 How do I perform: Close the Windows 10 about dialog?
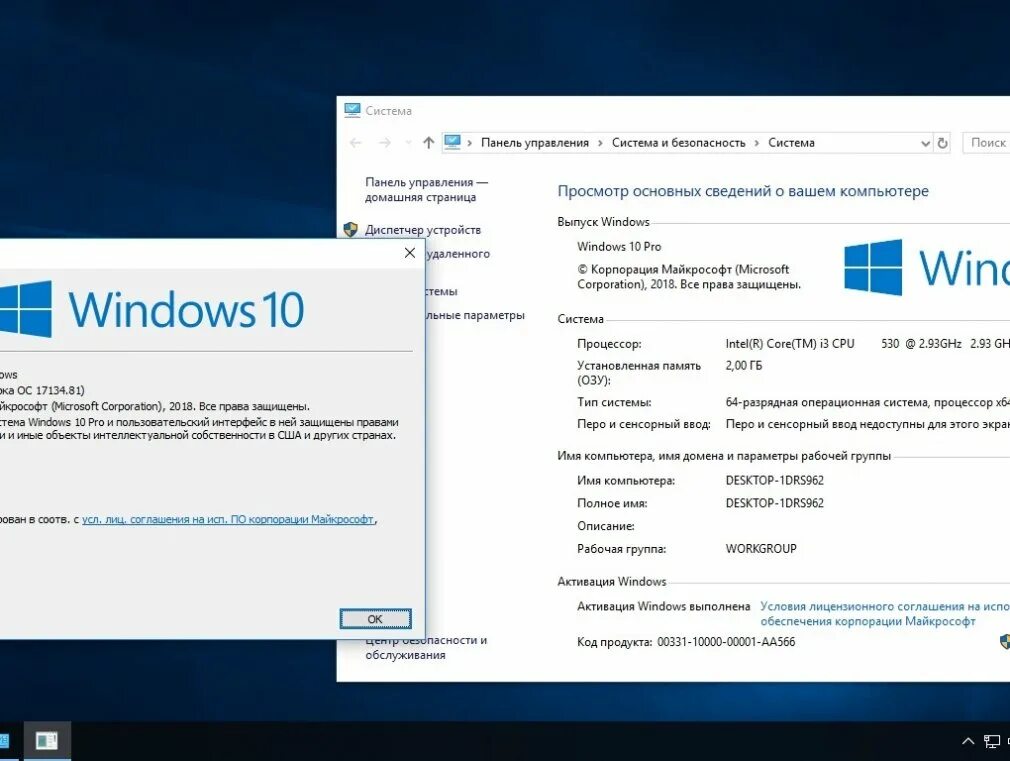[x=410, y=253]
